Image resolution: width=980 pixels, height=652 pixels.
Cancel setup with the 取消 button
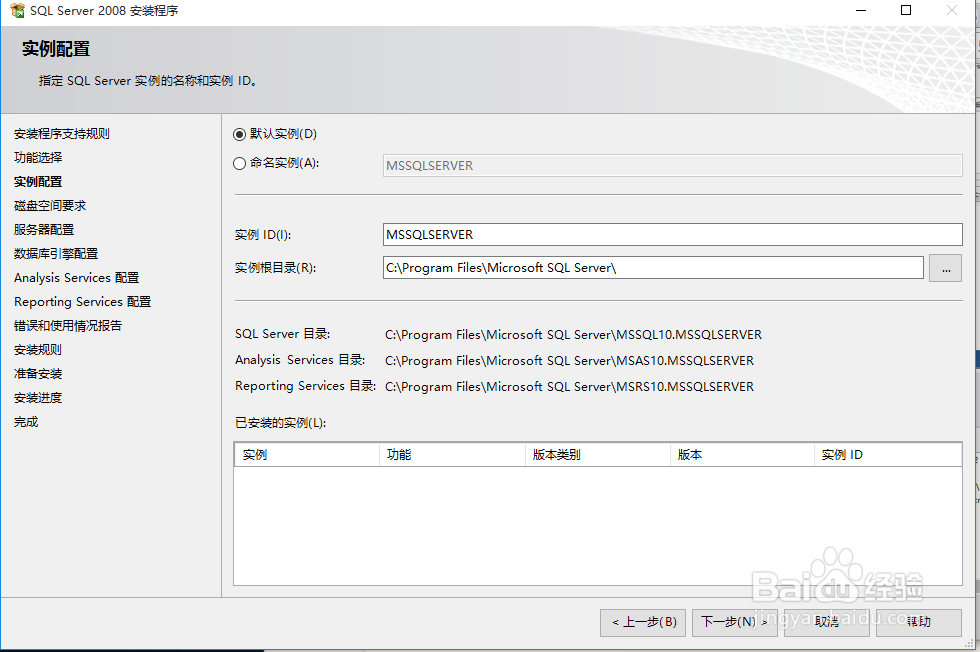click(x=826, y=622)
